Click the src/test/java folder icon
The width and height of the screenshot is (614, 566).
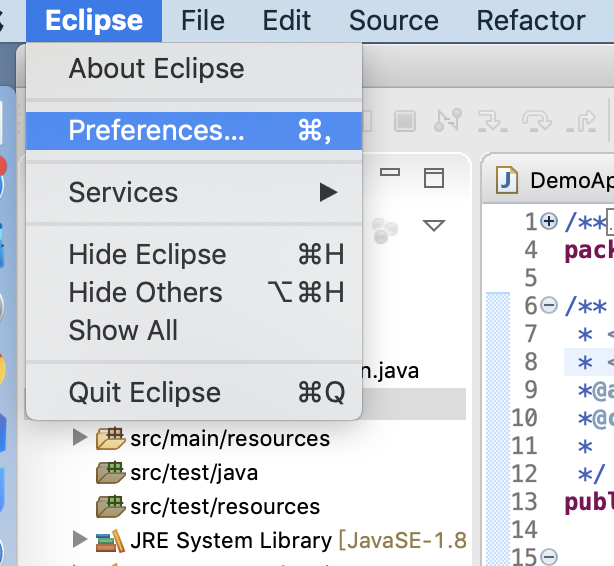(x=111, y=473)
